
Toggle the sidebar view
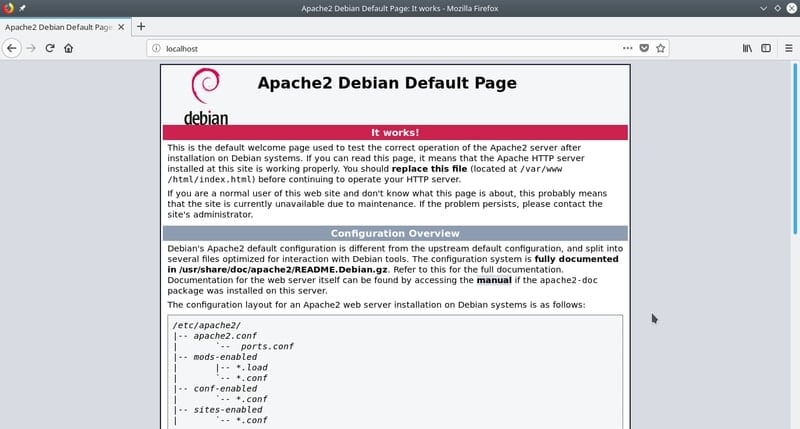pyautogui.click(x=766, y=48)
